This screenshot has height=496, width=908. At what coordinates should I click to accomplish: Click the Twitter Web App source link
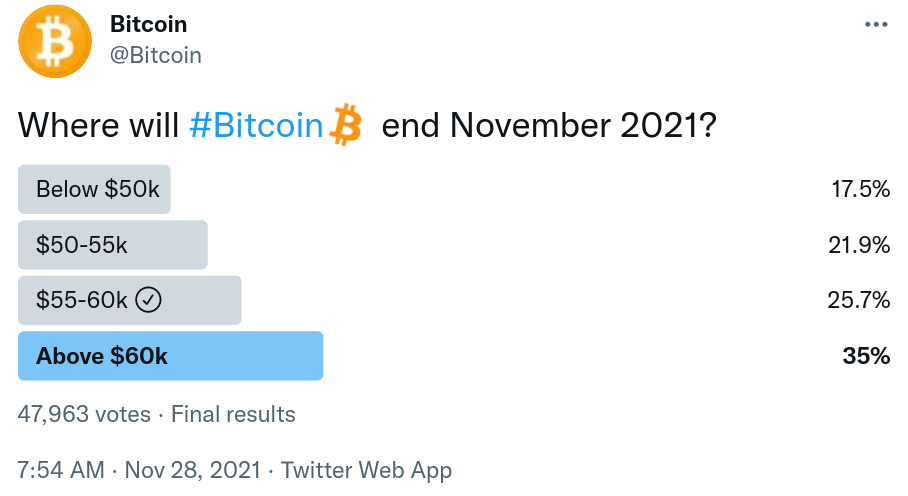pos(366,470)
